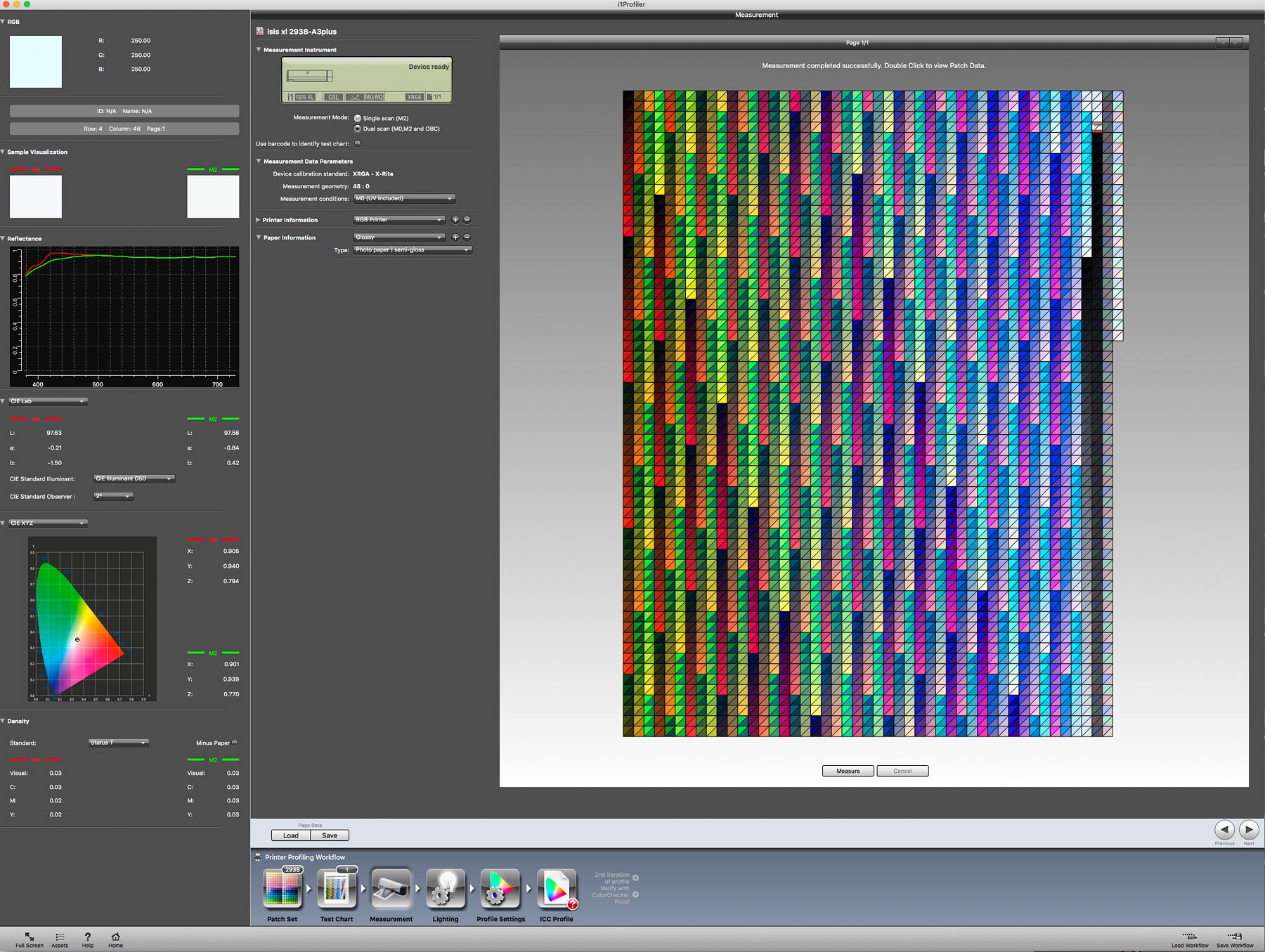The width and height of the screenshot is (1265, 952).
Task: Open the Lighting workflow step
Action: (446, 888)
